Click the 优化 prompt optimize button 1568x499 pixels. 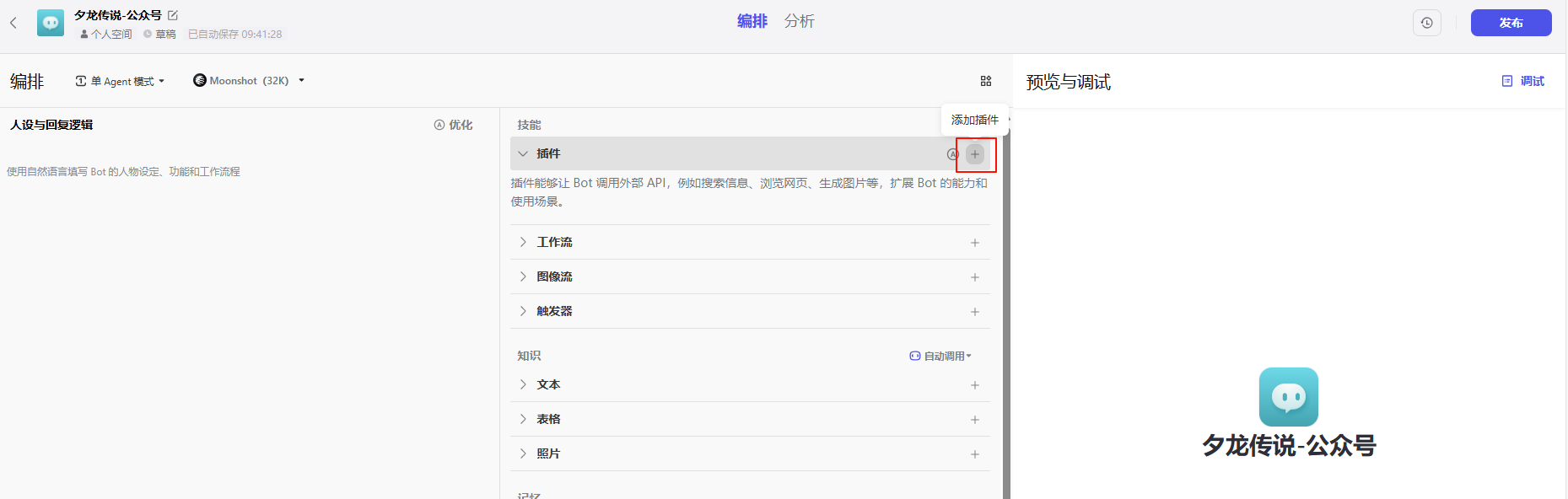click(x=453, y=125)
